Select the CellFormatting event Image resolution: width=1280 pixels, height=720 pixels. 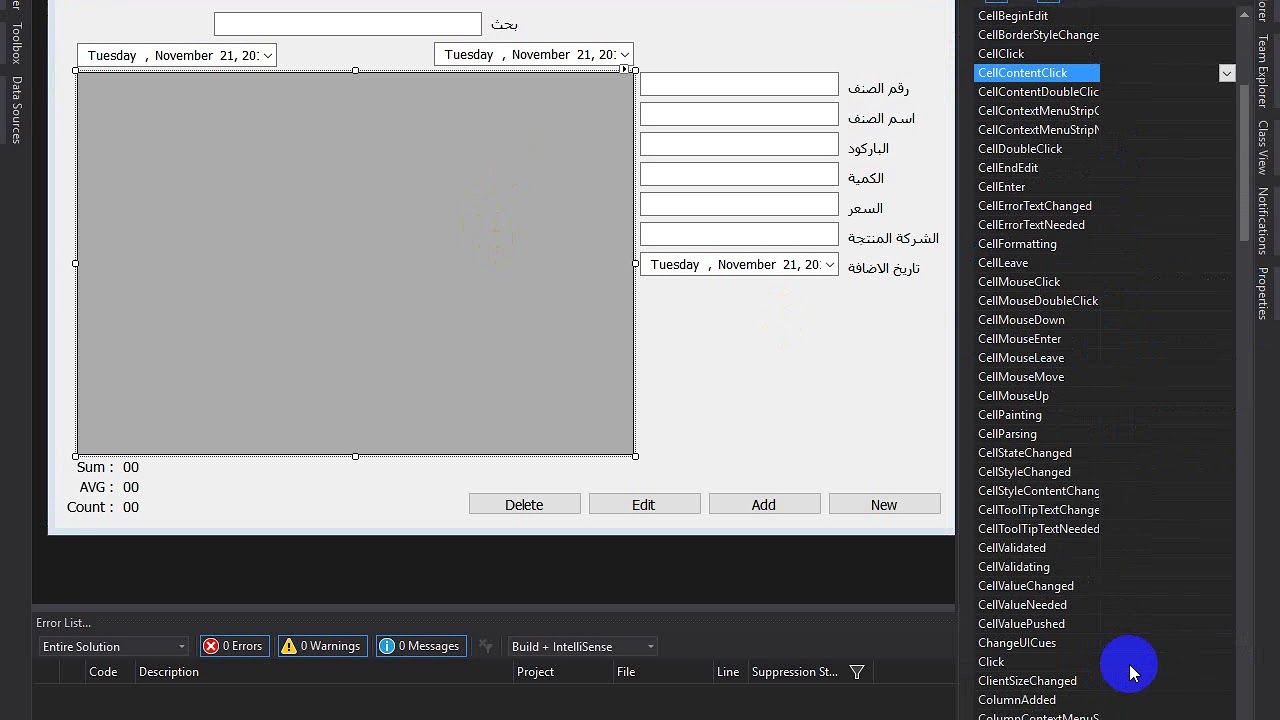tap(1017, 244)
